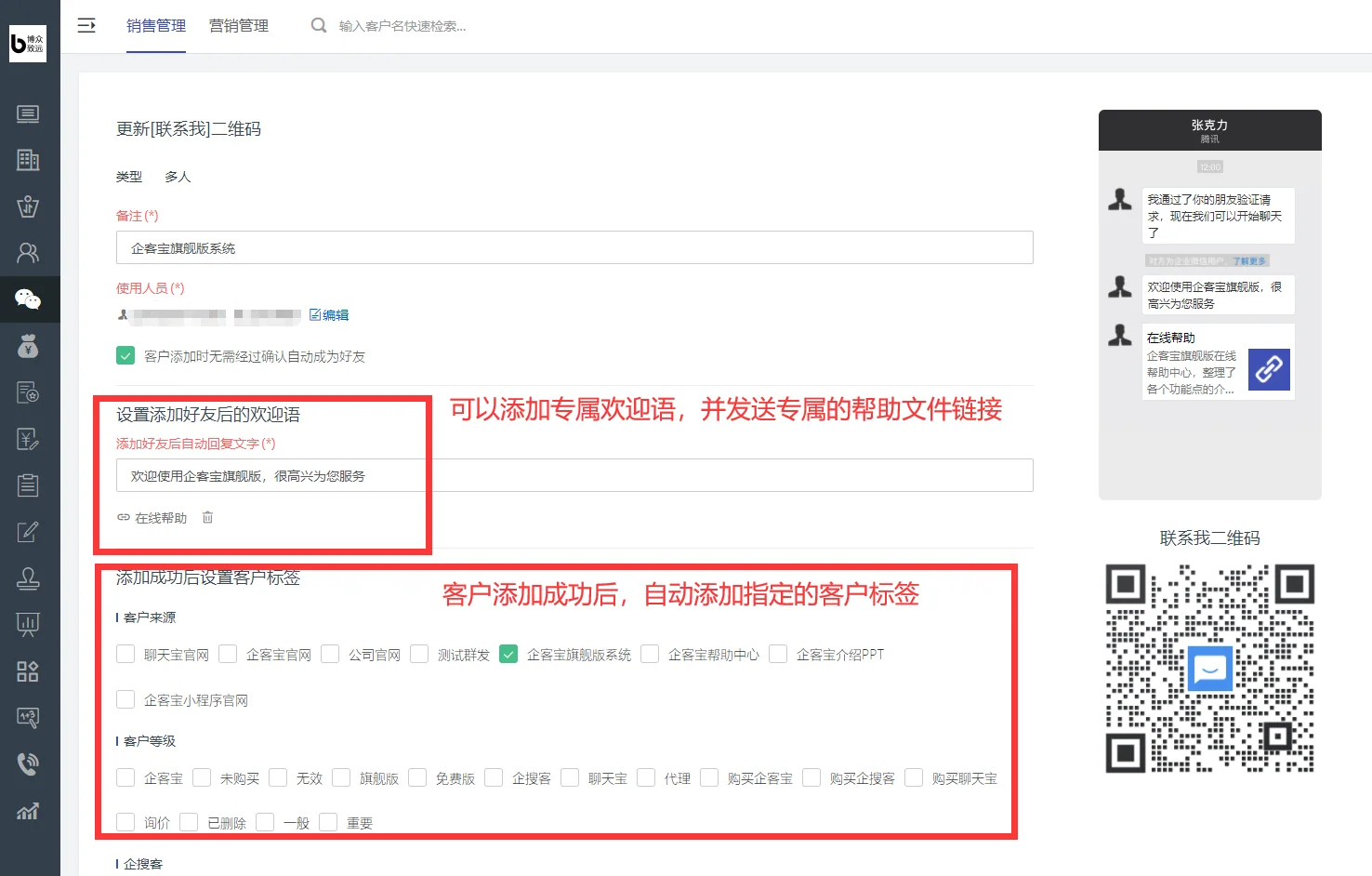Open the apps grid sidebar icon
This screenshot has height=876, width=1372.
(x=28, y=671)
